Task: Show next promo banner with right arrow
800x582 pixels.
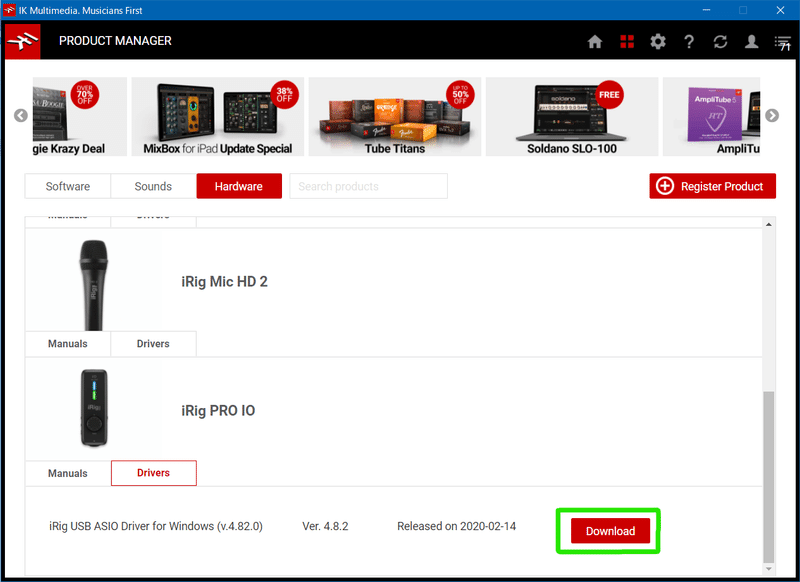Action: coord(772,116)
